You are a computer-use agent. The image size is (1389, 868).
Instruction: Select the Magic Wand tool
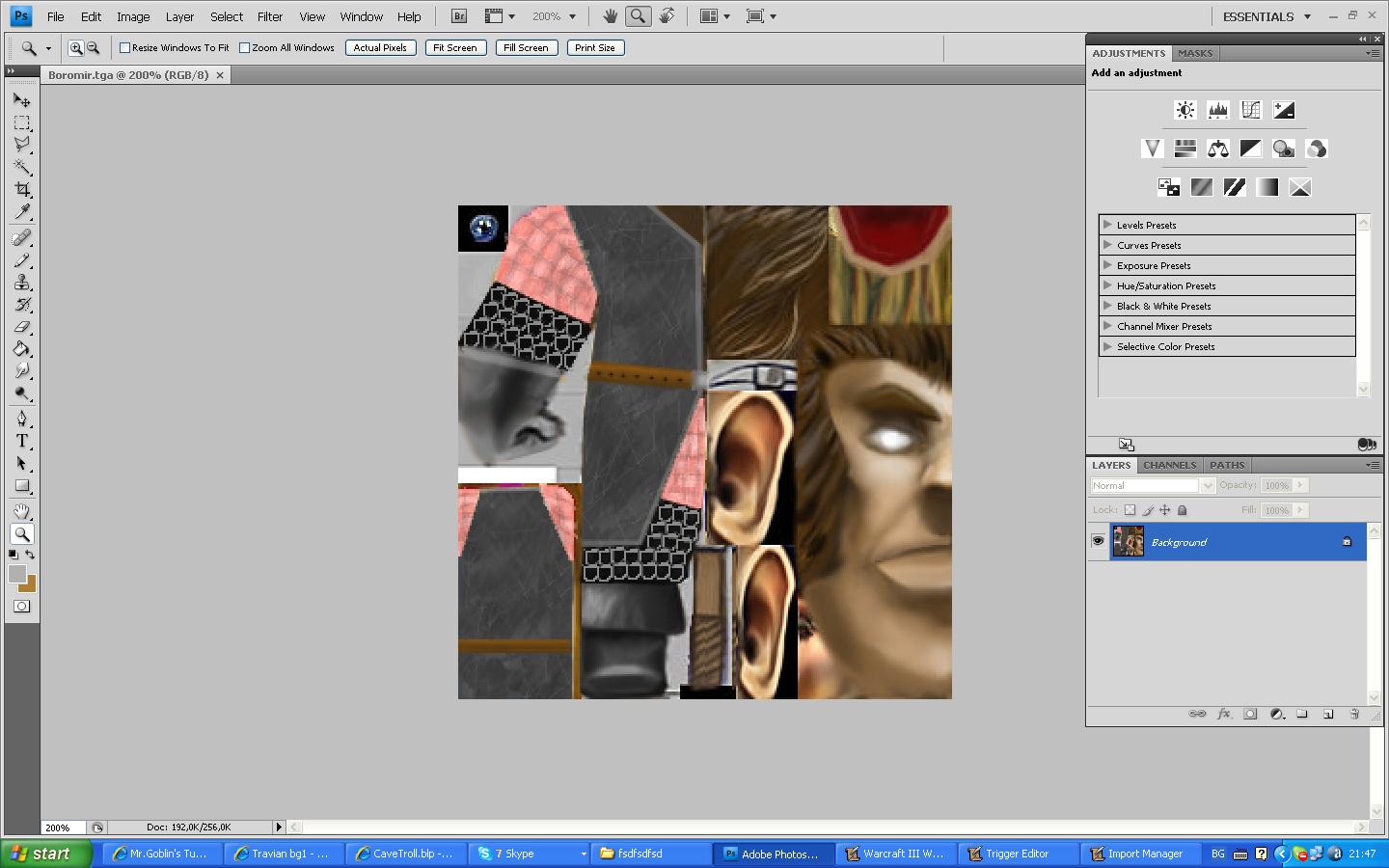[22, 167]
